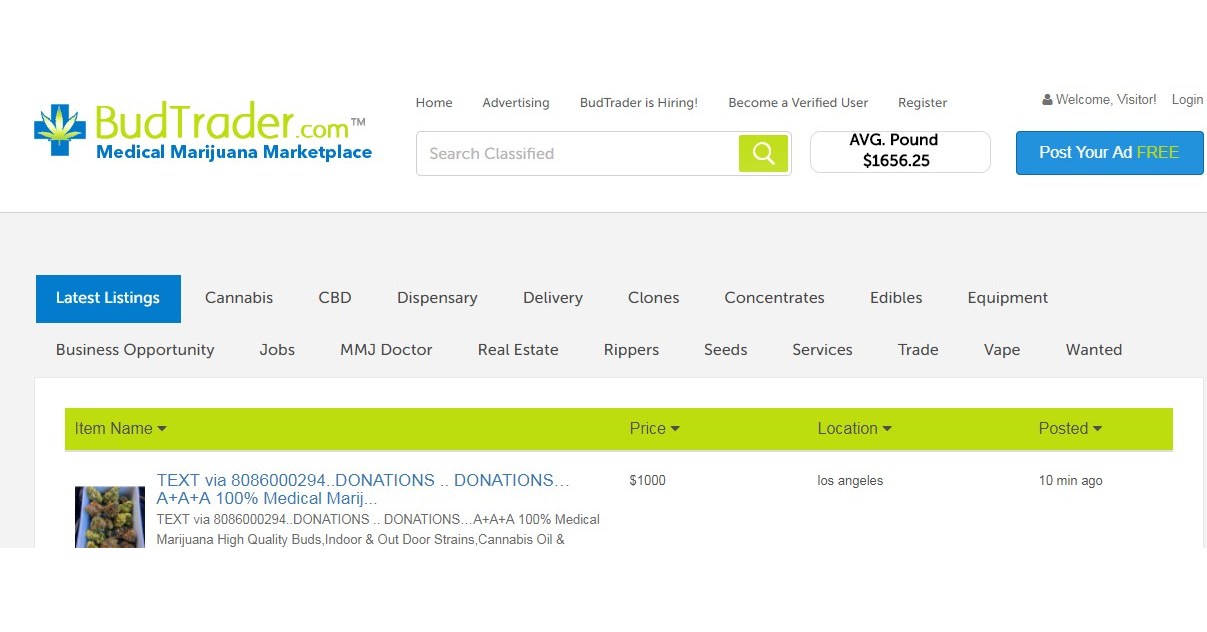
Task: Focus the Search Classified input field
Action: click(577, 154)
